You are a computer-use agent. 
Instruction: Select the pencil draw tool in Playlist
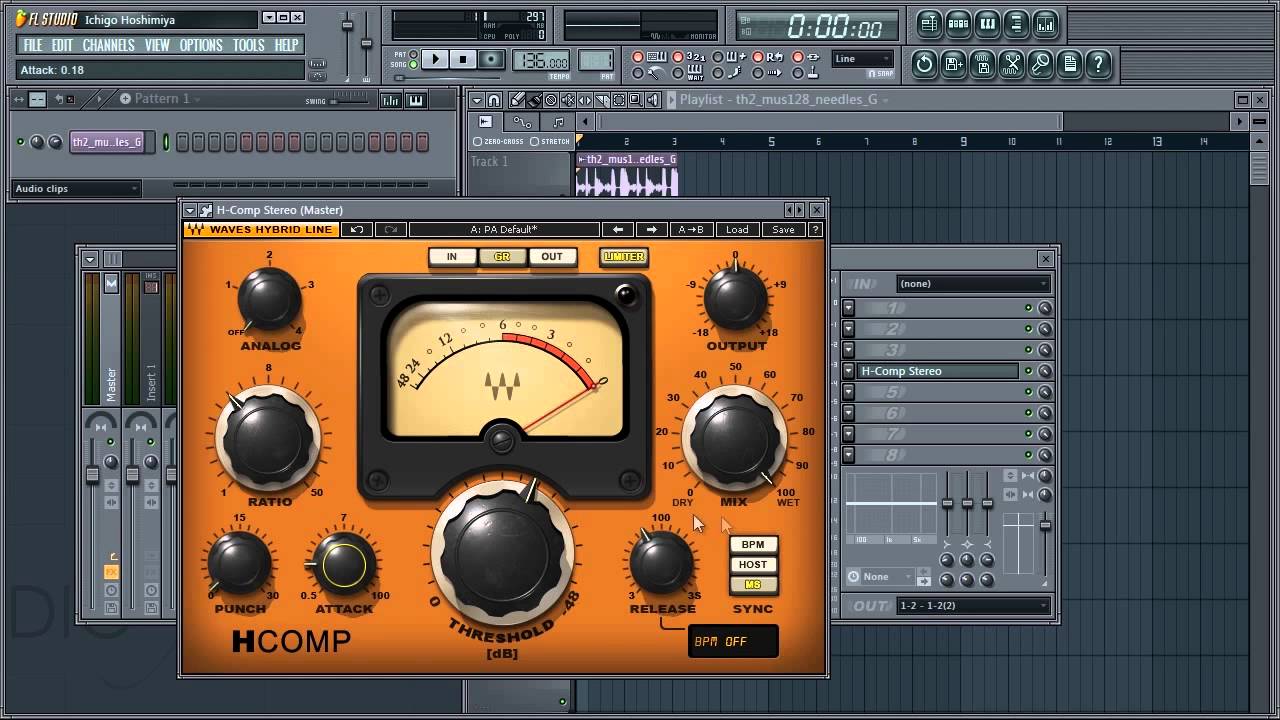tap(517, 100)
